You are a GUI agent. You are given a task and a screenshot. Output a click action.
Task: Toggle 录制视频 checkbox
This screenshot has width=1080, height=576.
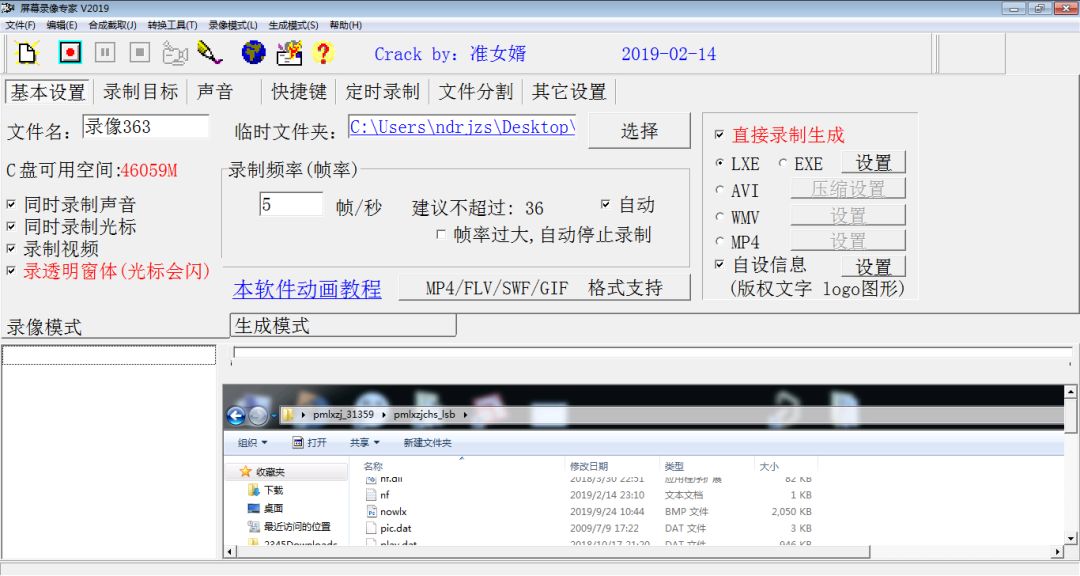(x=10, y=248)
